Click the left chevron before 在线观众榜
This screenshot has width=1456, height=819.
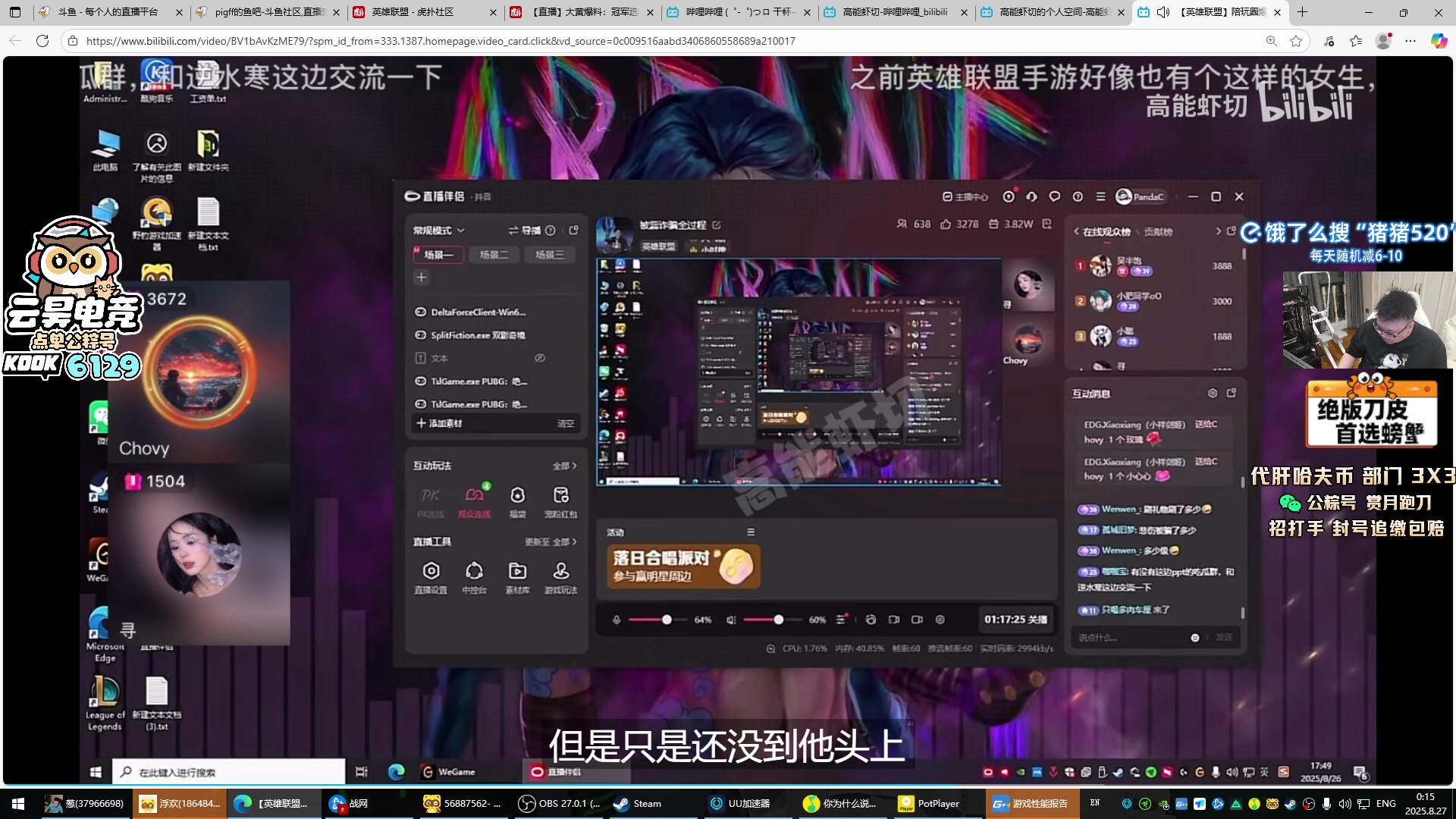point(1076,231)
